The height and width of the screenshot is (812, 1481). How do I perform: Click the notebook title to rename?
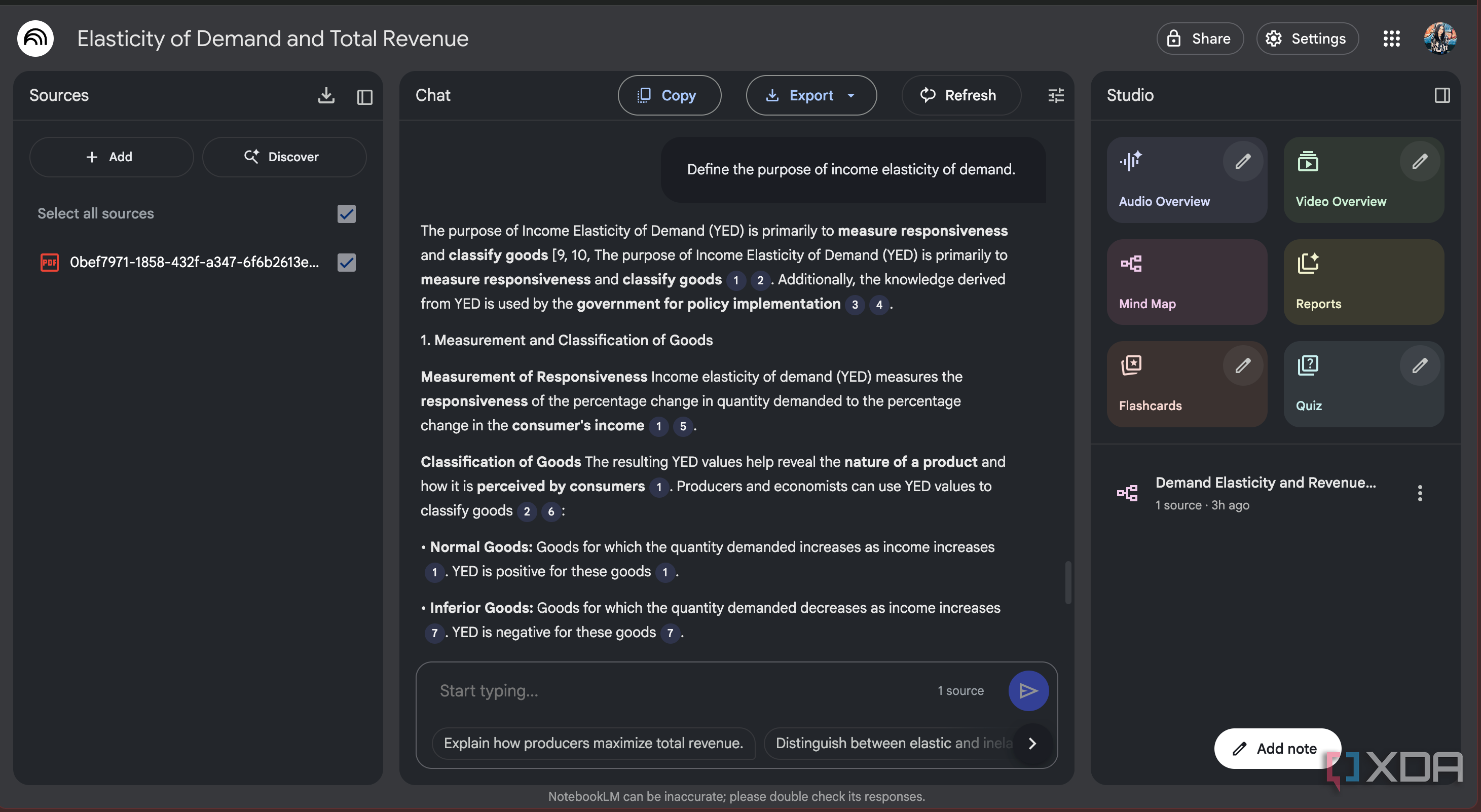pos(273,39)
